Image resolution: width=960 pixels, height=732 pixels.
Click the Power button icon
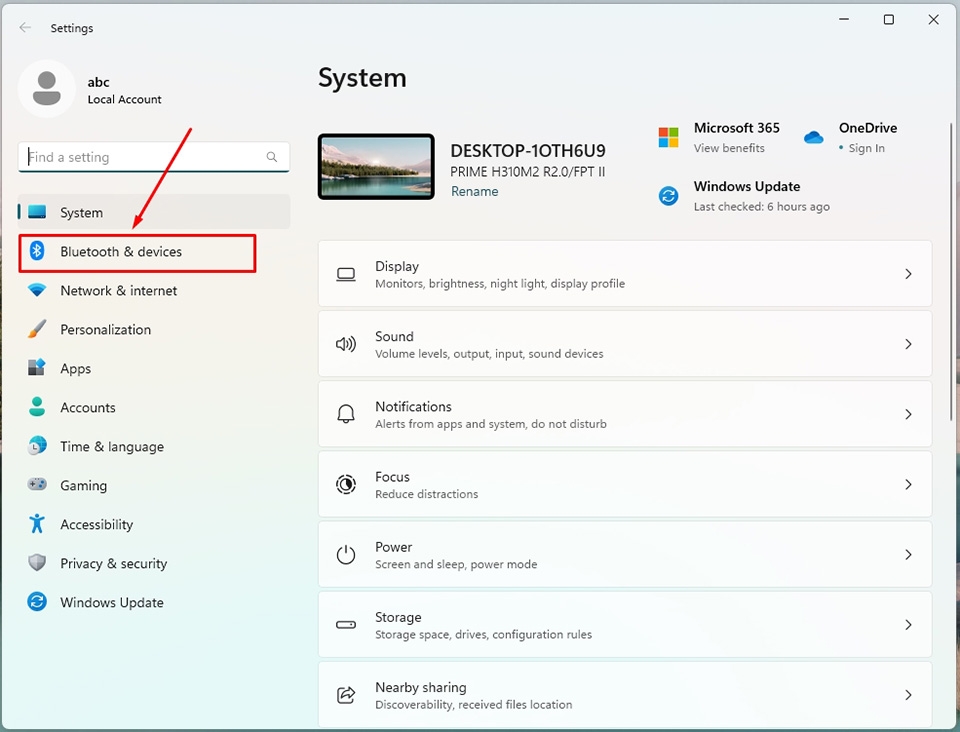tap(346, 555)
